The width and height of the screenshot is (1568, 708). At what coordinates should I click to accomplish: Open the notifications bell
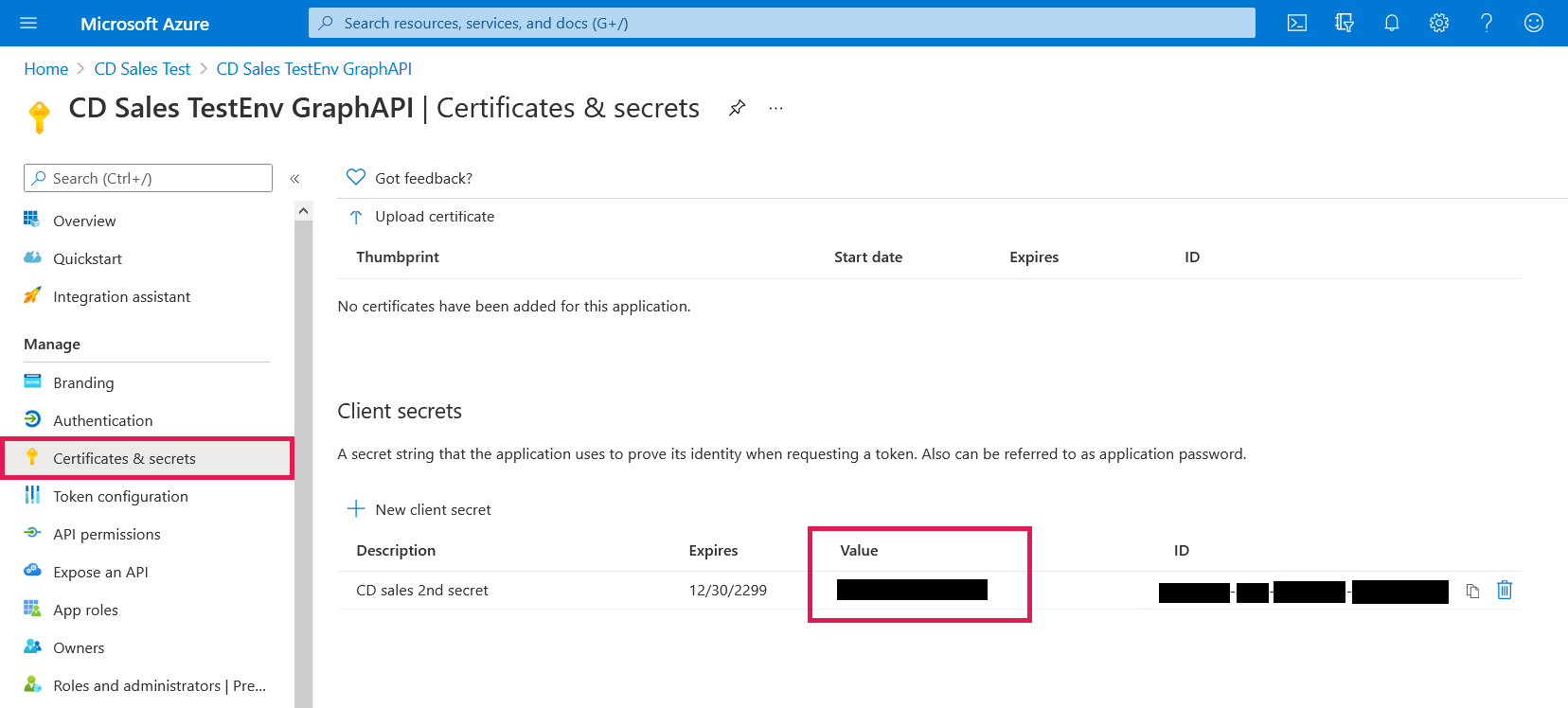click(1392, 23)
